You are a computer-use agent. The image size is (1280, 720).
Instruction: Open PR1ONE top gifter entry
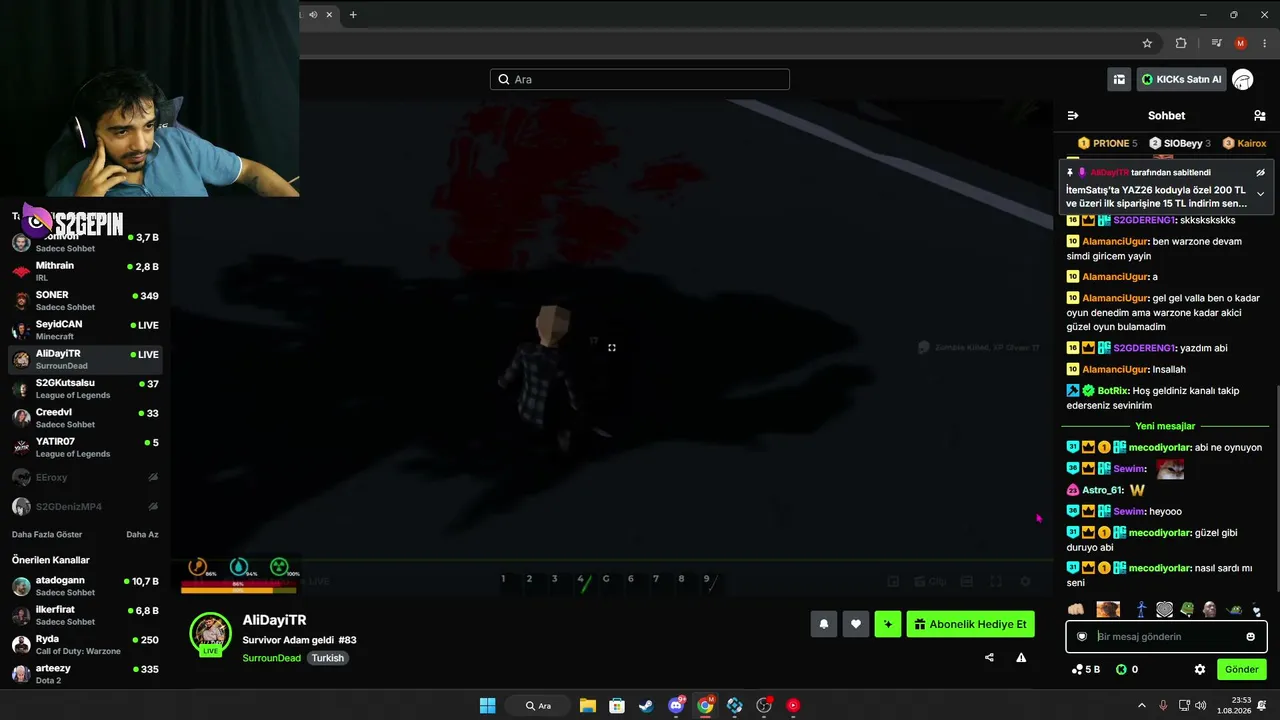[1107, 143]
